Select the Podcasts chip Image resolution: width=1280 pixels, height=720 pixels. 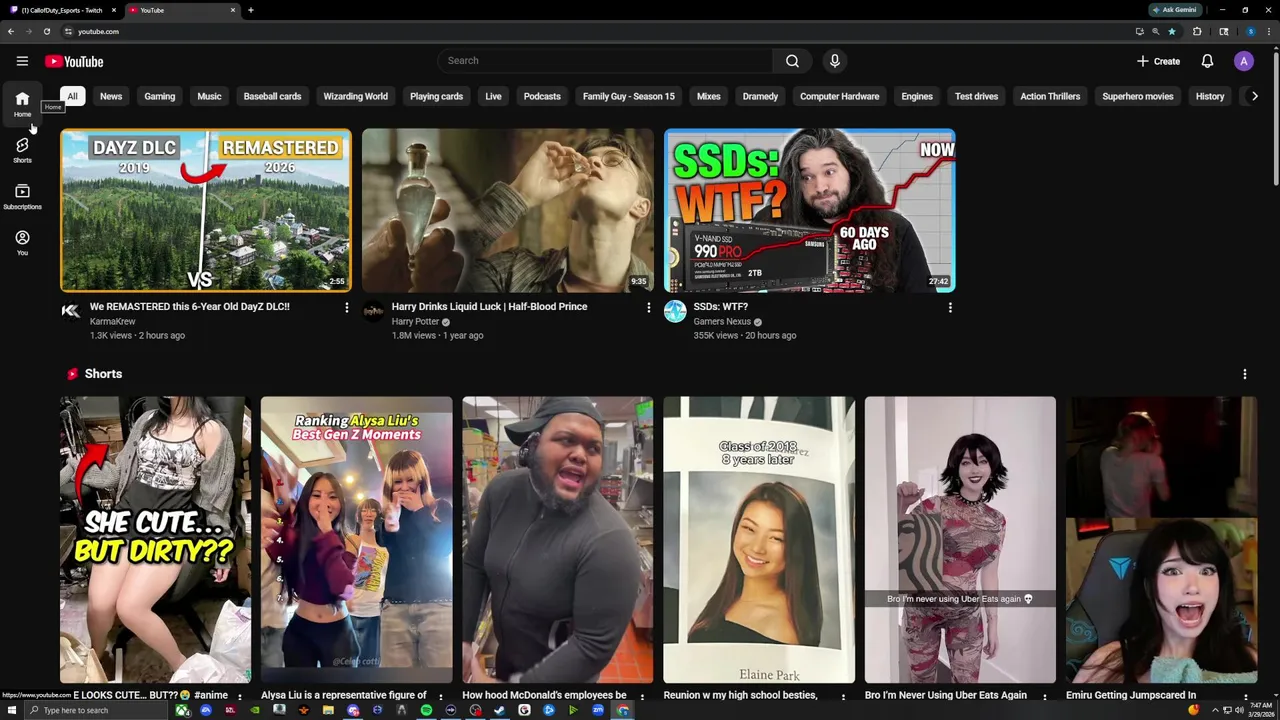542,96
